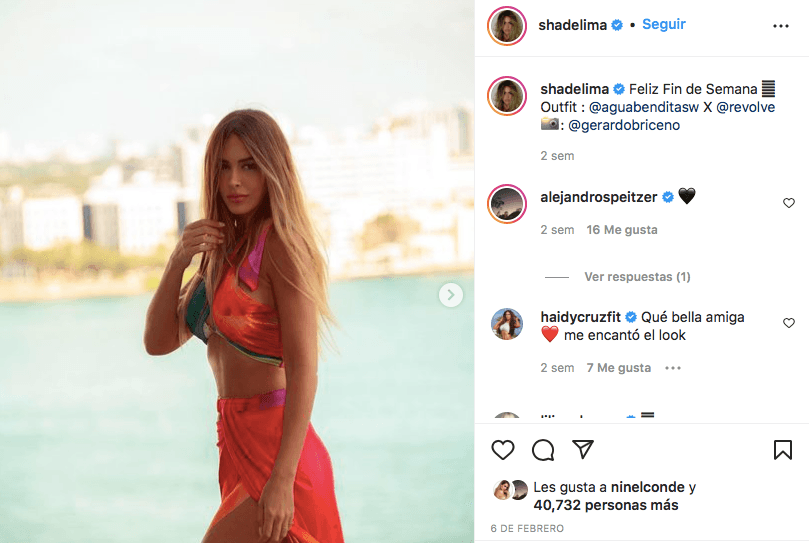Open the comment bubble icon
This screenshot has height=543, width=809.
pos(543,450)
